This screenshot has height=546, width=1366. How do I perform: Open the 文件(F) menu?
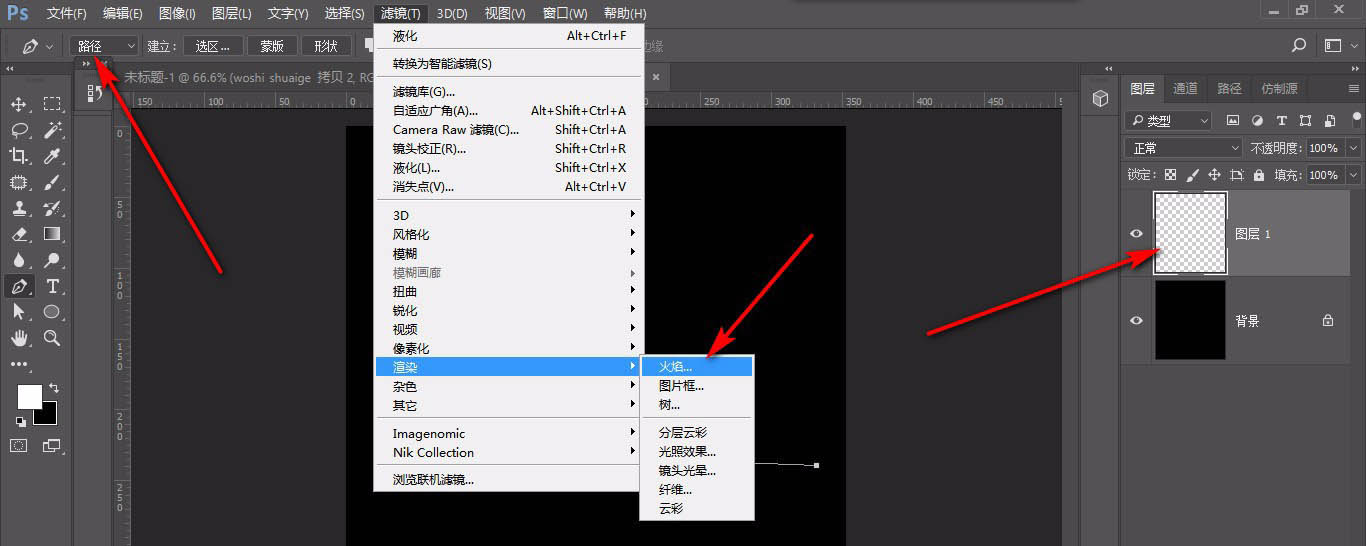coord(67,13)
